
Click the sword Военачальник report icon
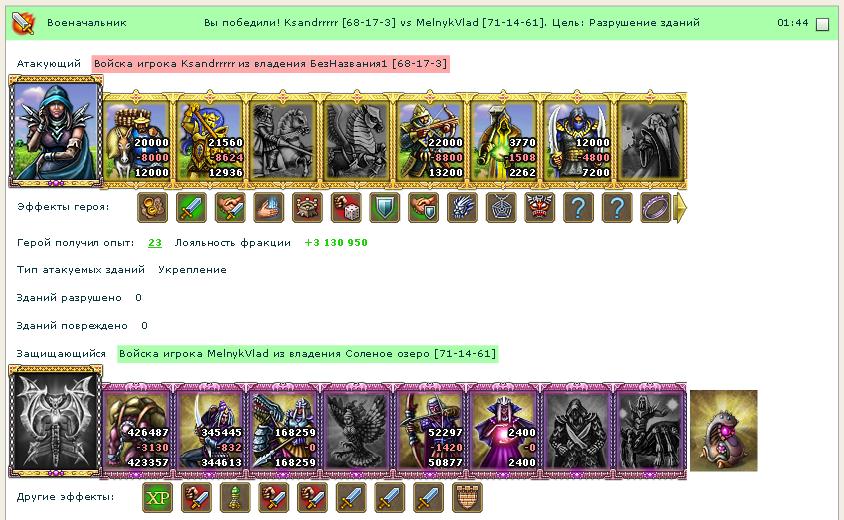point(23,23)
